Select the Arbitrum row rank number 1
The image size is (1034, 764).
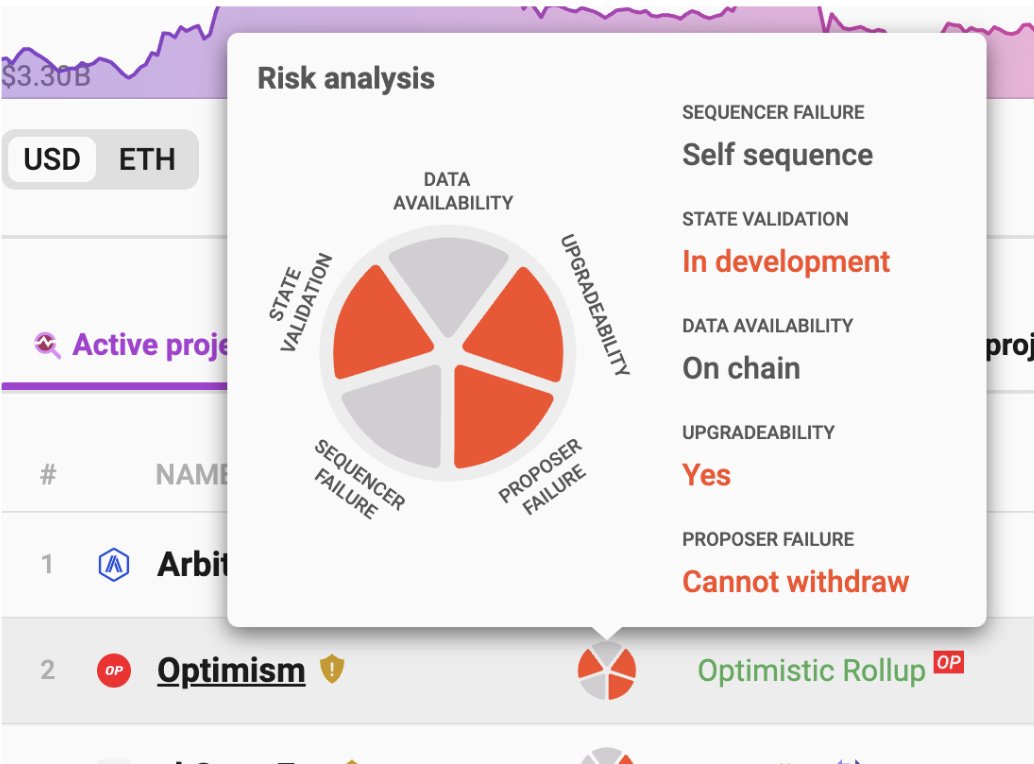point(47,564)
